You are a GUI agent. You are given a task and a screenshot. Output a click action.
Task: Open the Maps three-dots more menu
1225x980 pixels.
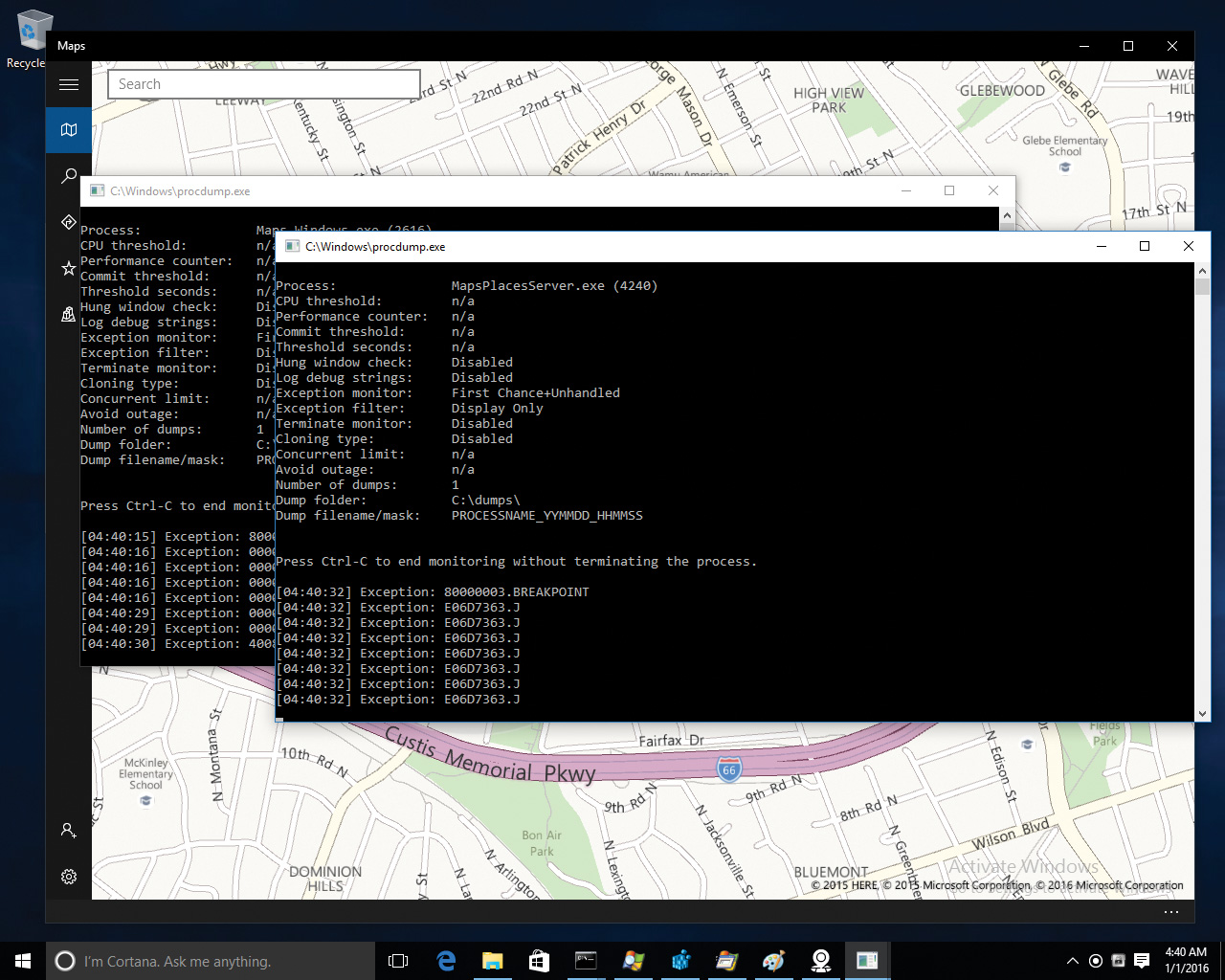[x=1171, y=912]
